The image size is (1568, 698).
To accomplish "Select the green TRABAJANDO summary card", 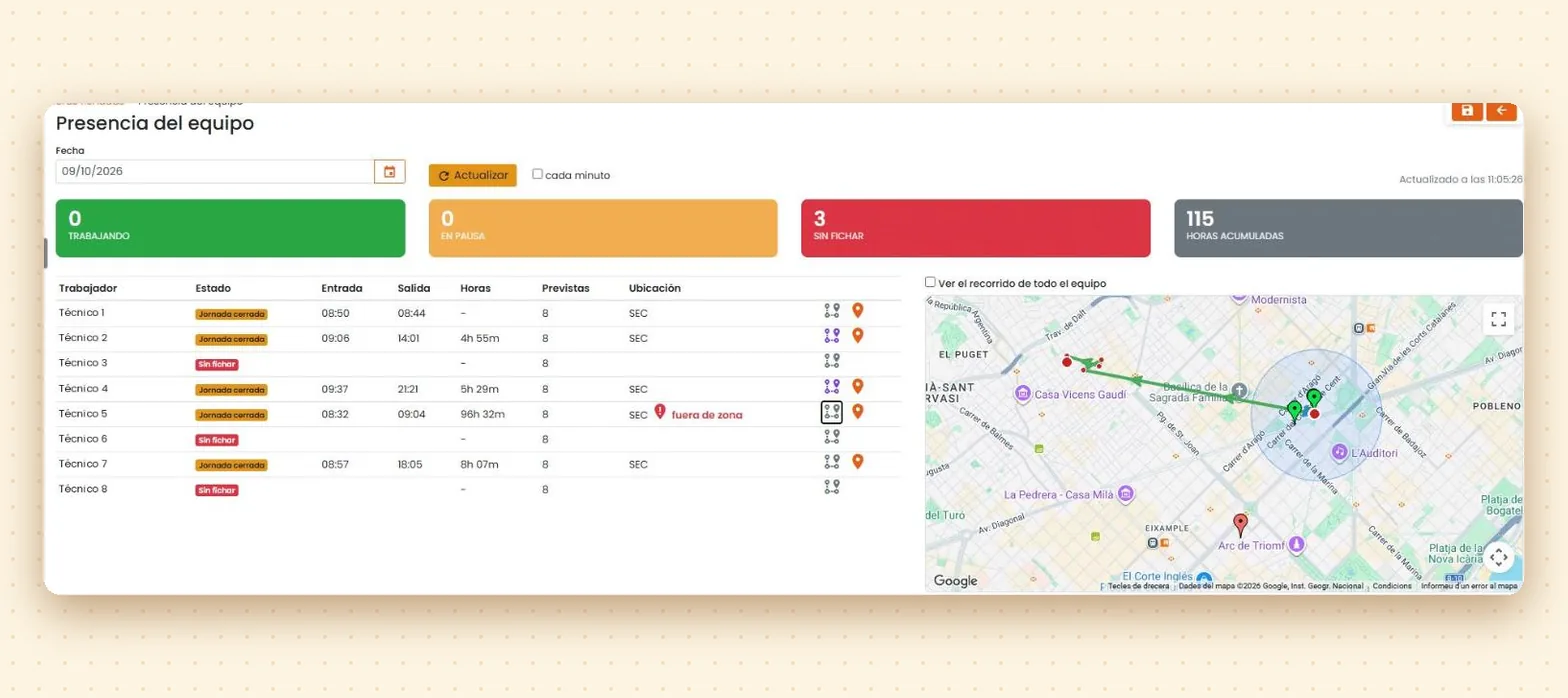I will click(x=231, y=228).
